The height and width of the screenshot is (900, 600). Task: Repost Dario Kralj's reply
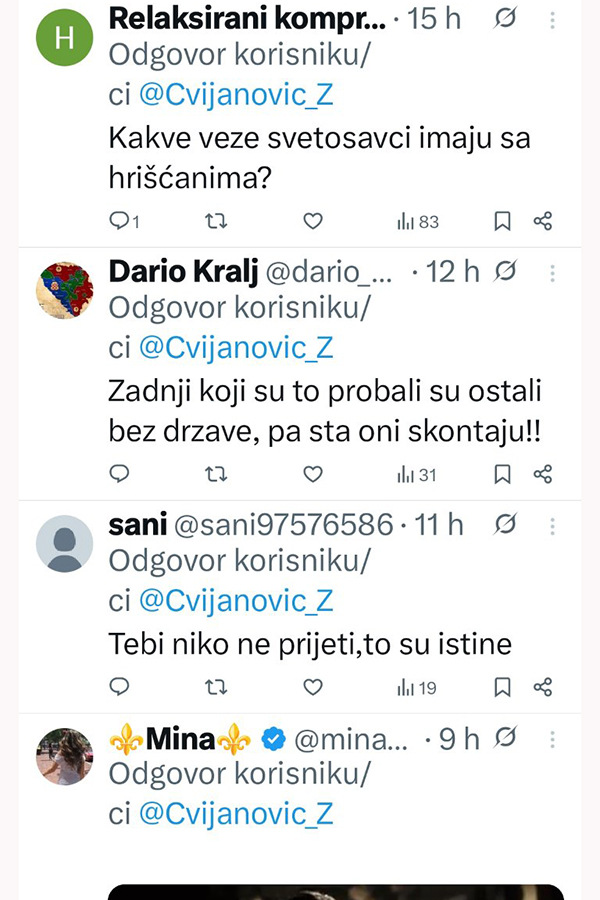point(215,474)
